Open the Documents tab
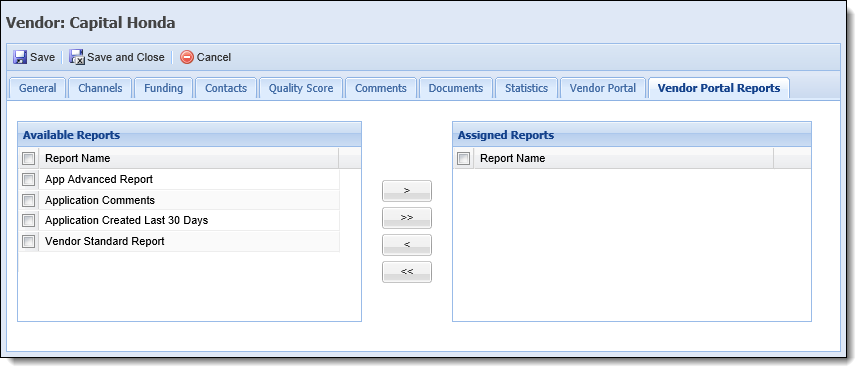Screen dimensions: 862x373 [456, 88]
